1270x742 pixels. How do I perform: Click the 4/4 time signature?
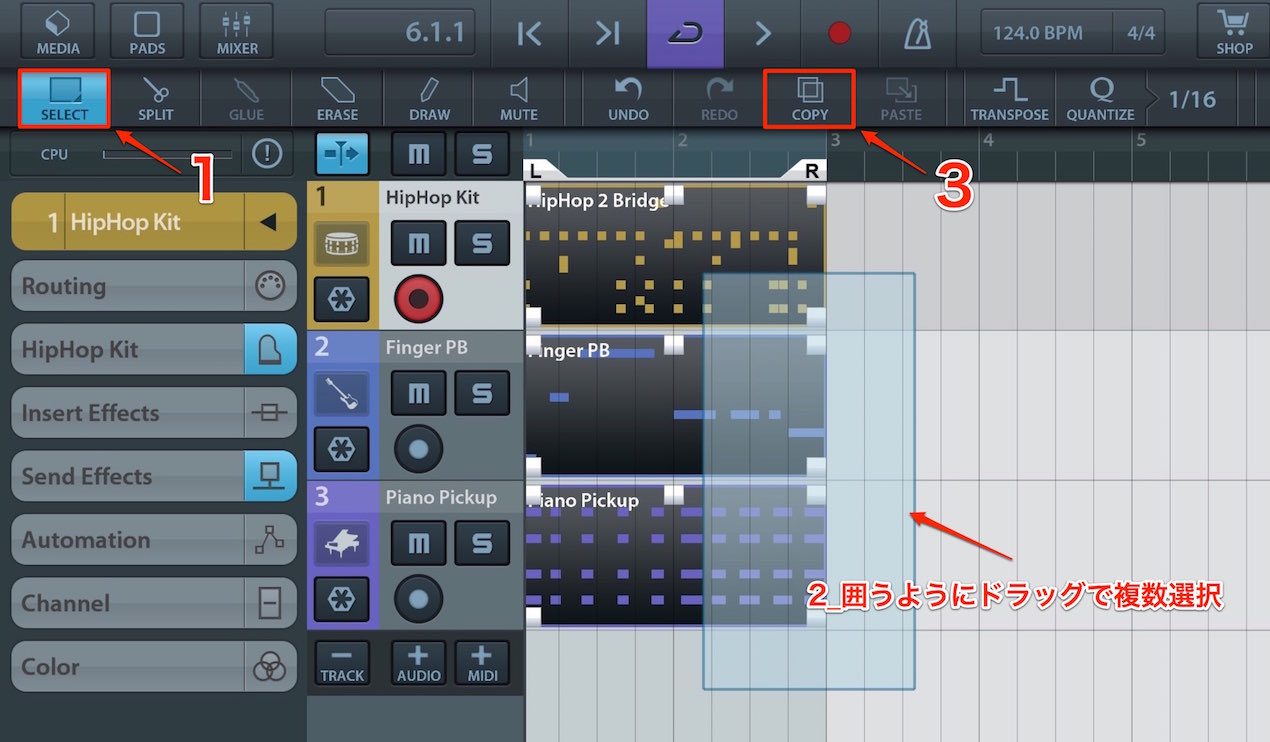coord(1140,33)
